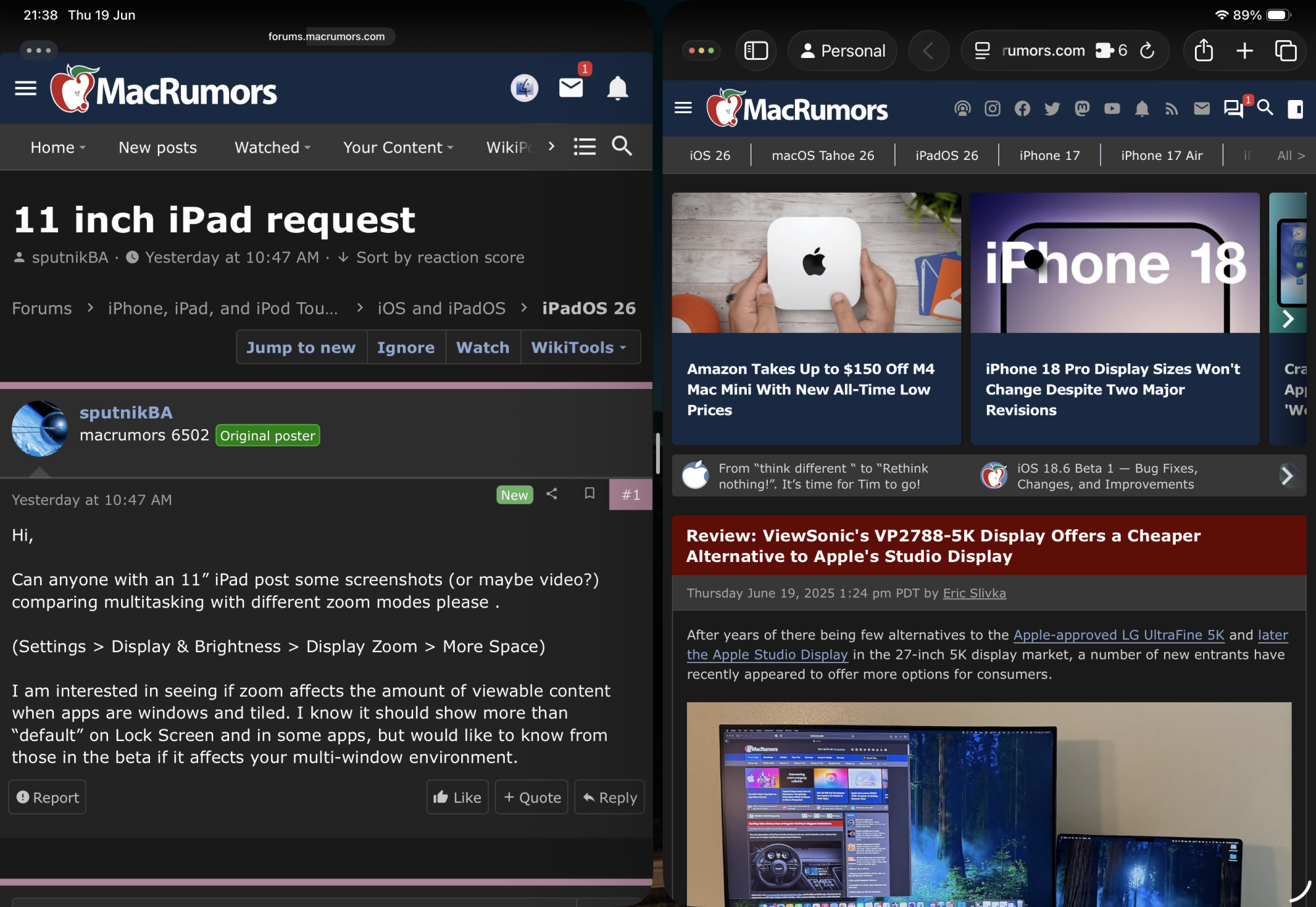Expand Your Content dropdown
Image resolution: width=1316 pixels, height=907 pixels.
(x=398, y=147)
